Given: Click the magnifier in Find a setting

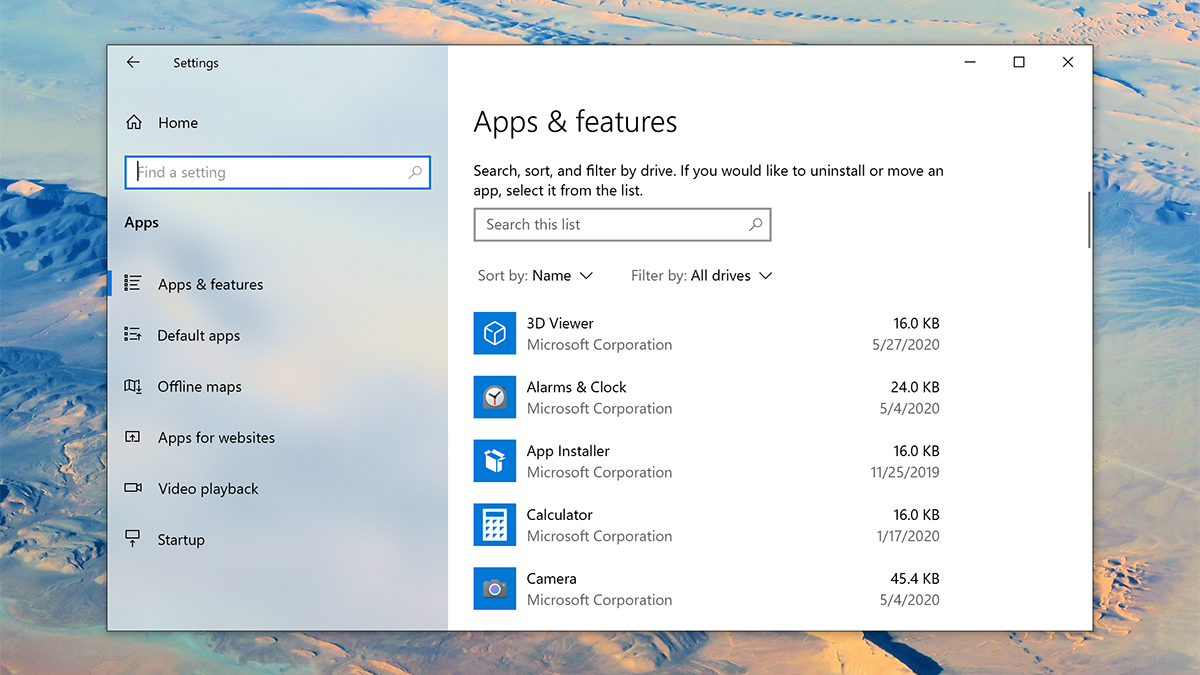Looking at the screenshot, I should (x=415, y=173).
